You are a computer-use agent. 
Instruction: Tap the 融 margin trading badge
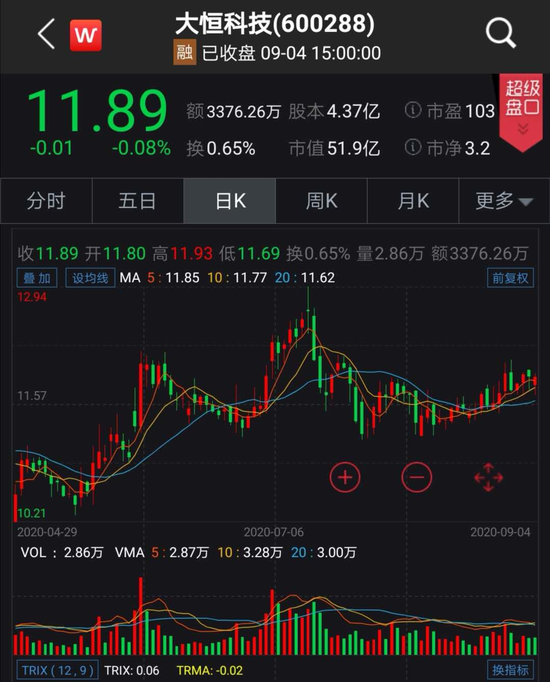pos(185,52)
